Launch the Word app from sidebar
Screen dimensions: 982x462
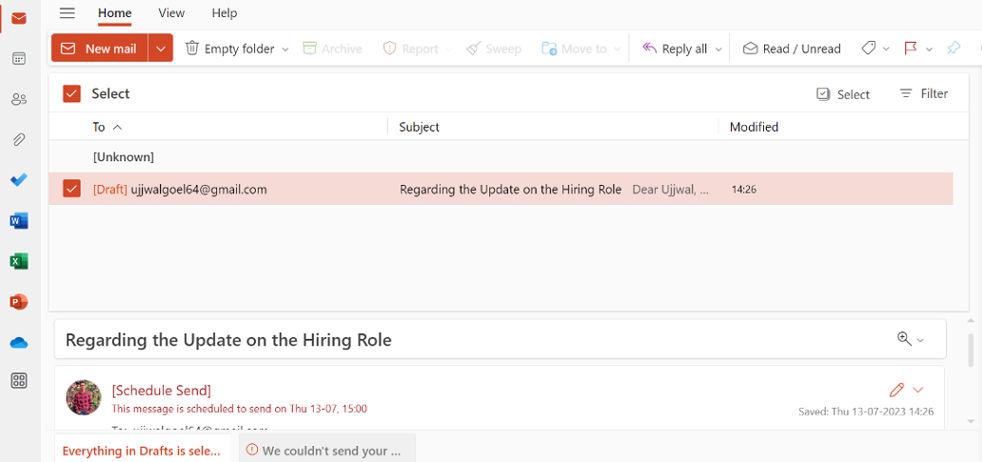click(x=19, y=221)
